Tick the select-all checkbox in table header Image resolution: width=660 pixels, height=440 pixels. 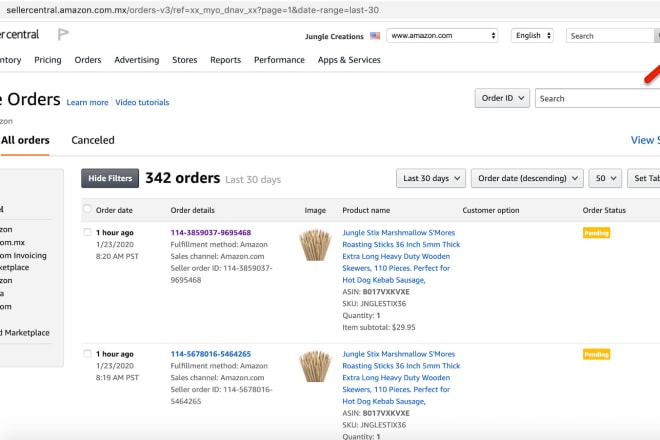tap(87, 209)
